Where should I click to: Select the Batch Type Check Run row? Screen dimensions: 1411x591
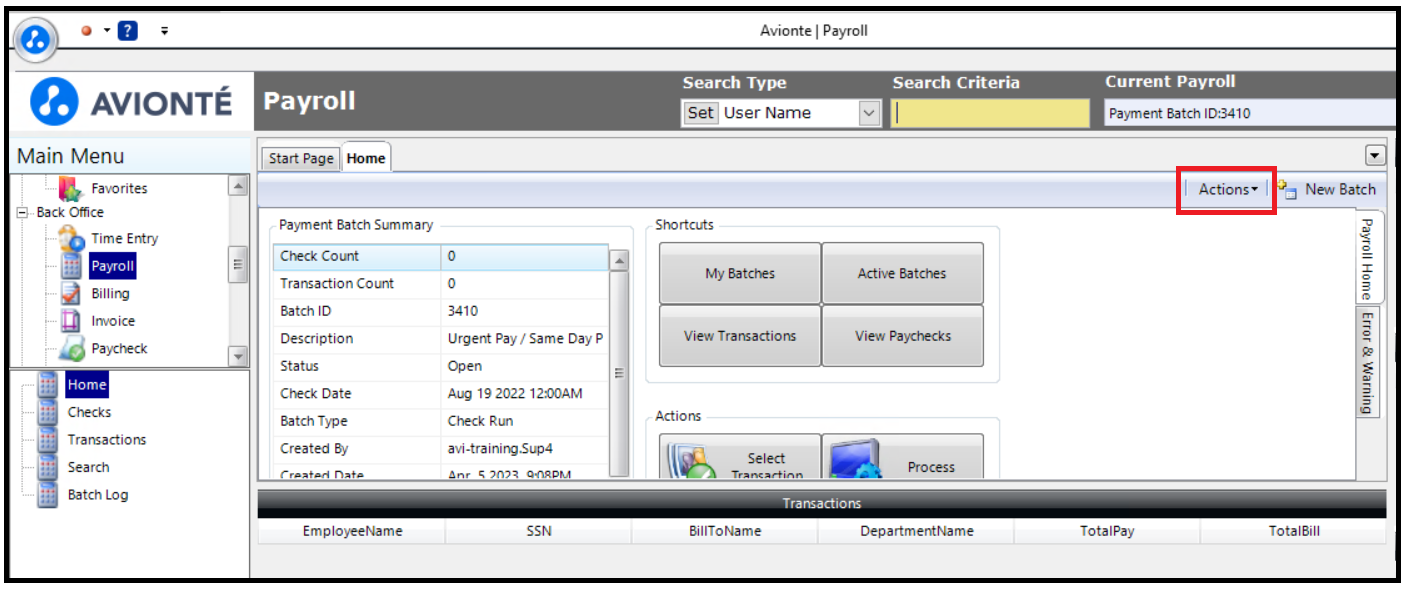440,422
